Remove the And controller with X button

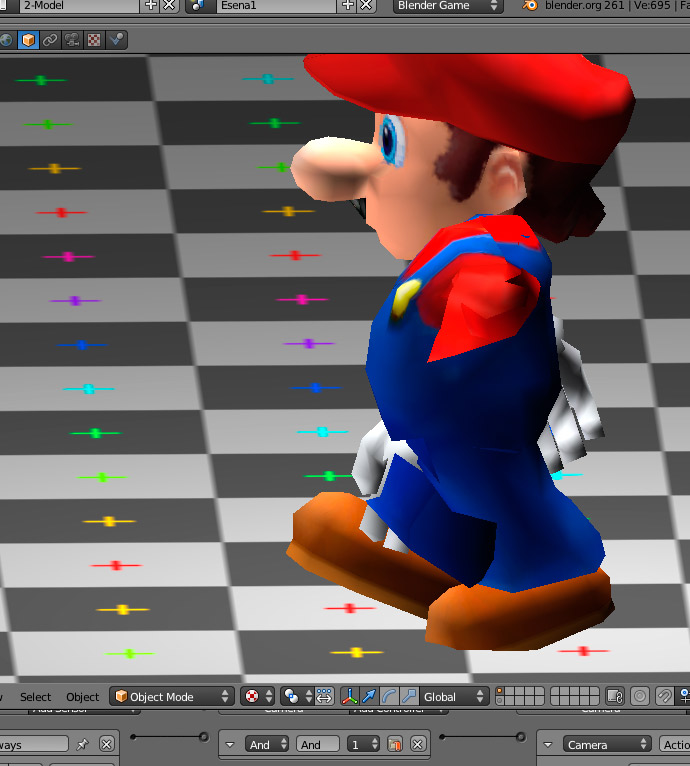tap(418, 744)
